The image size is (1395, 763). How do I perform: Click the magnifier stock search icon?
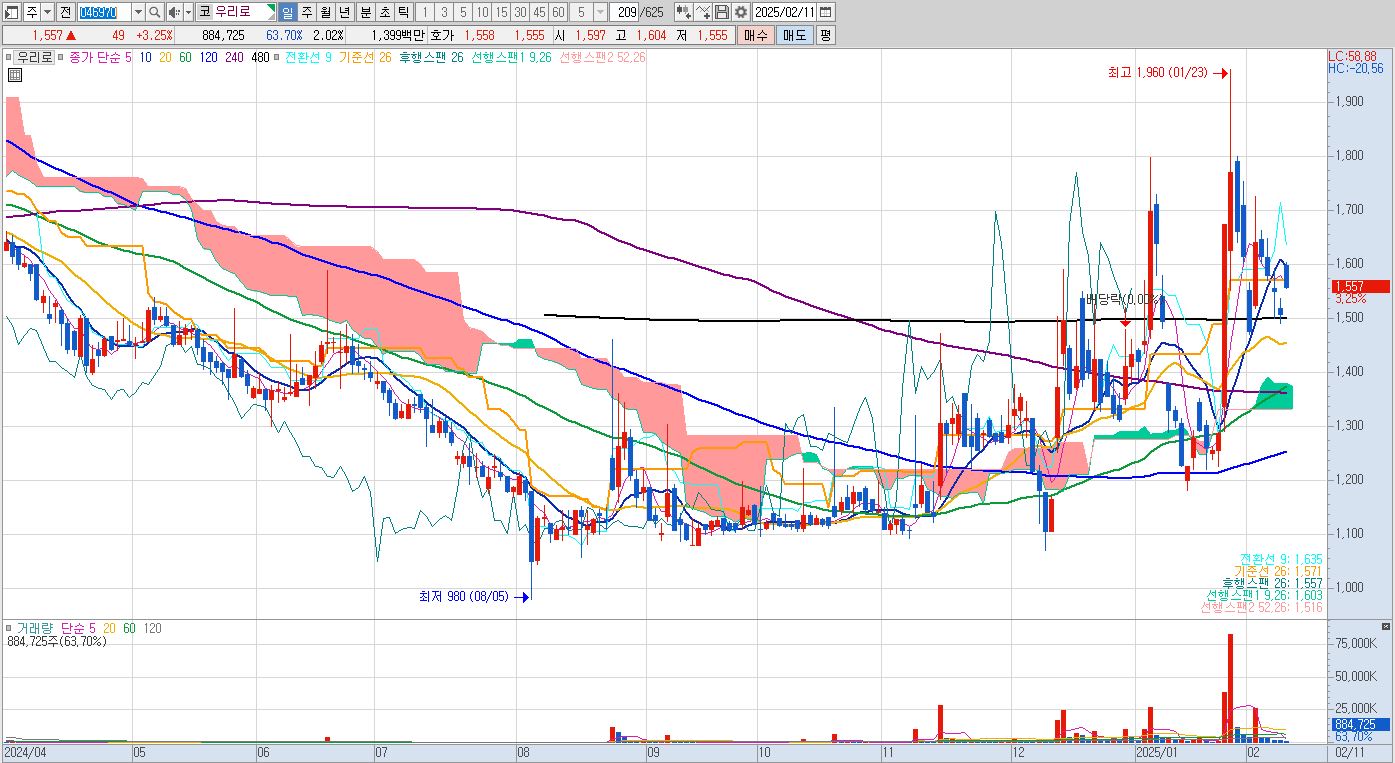(x=155, y=12)
